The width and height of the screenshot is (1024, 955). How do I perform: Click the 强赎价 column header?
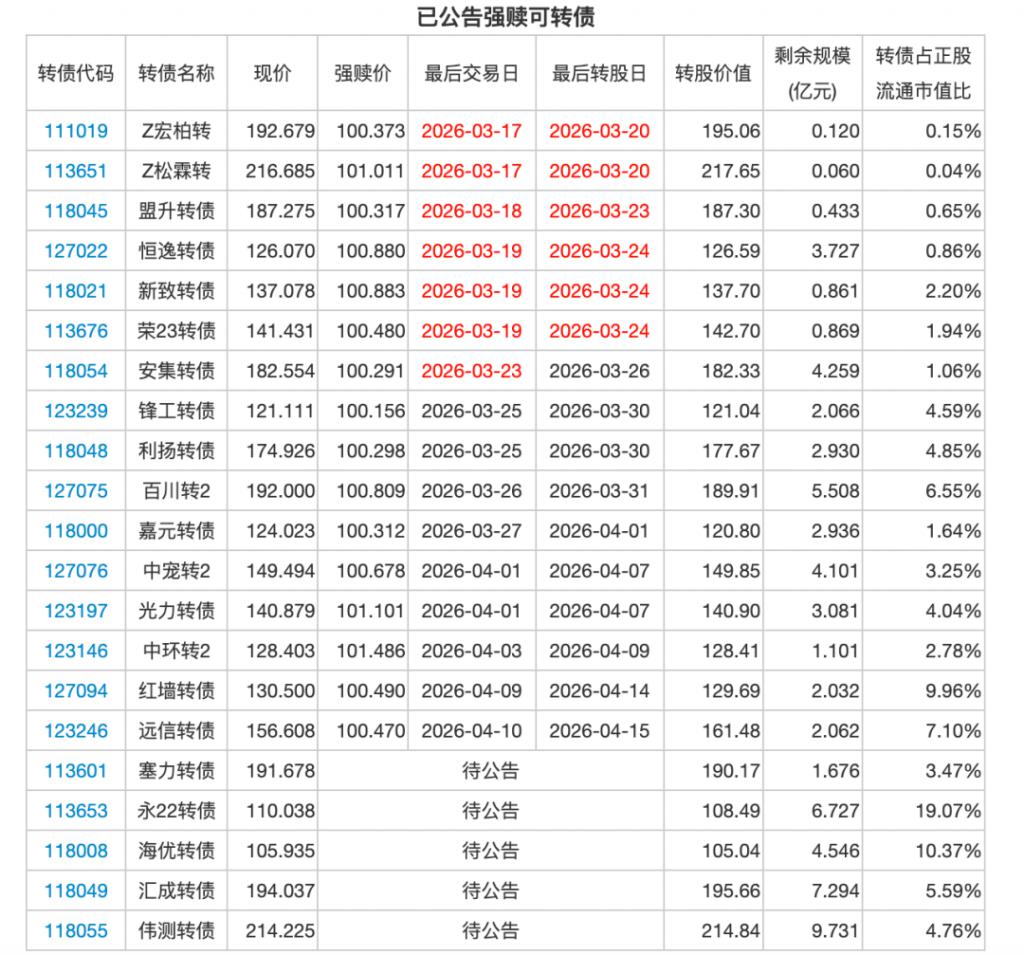(x=362, y=73)
